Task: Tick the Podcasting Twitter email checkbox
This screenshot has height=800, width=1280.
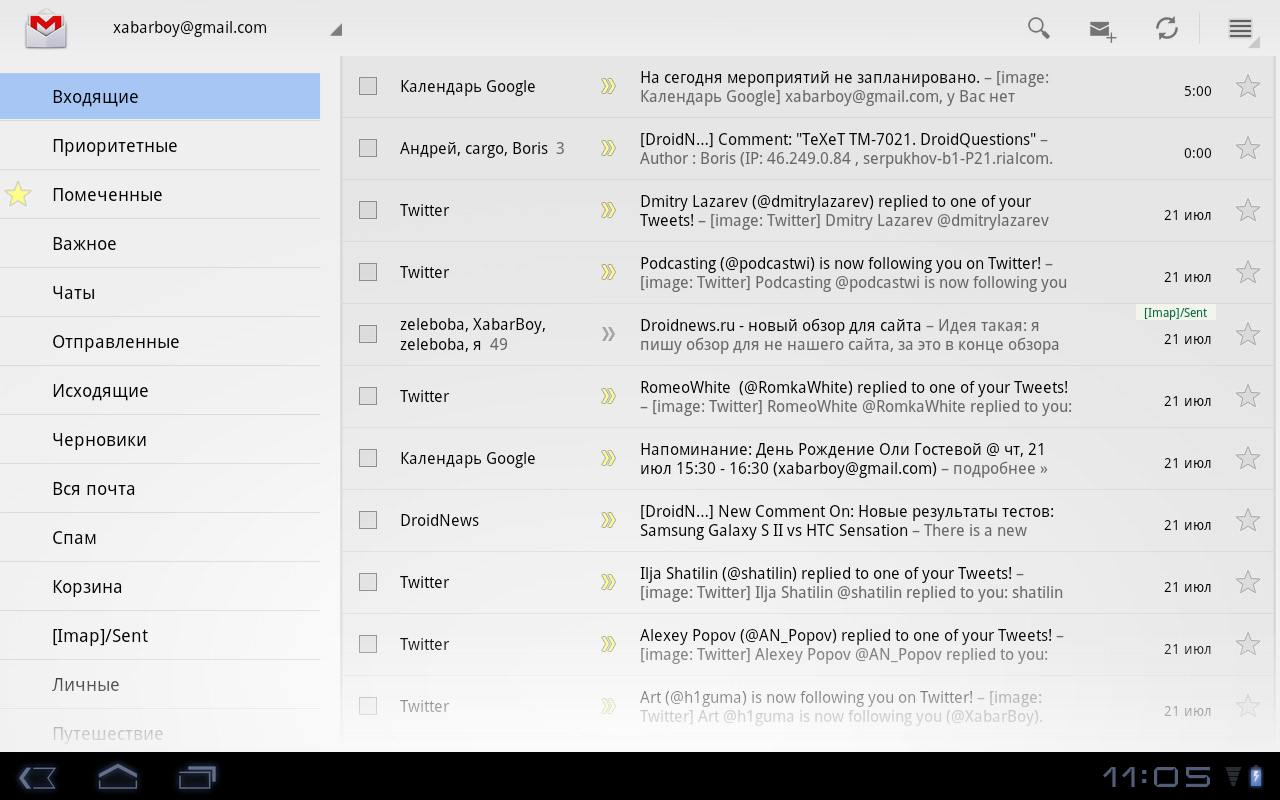Action: pos(368,272)
